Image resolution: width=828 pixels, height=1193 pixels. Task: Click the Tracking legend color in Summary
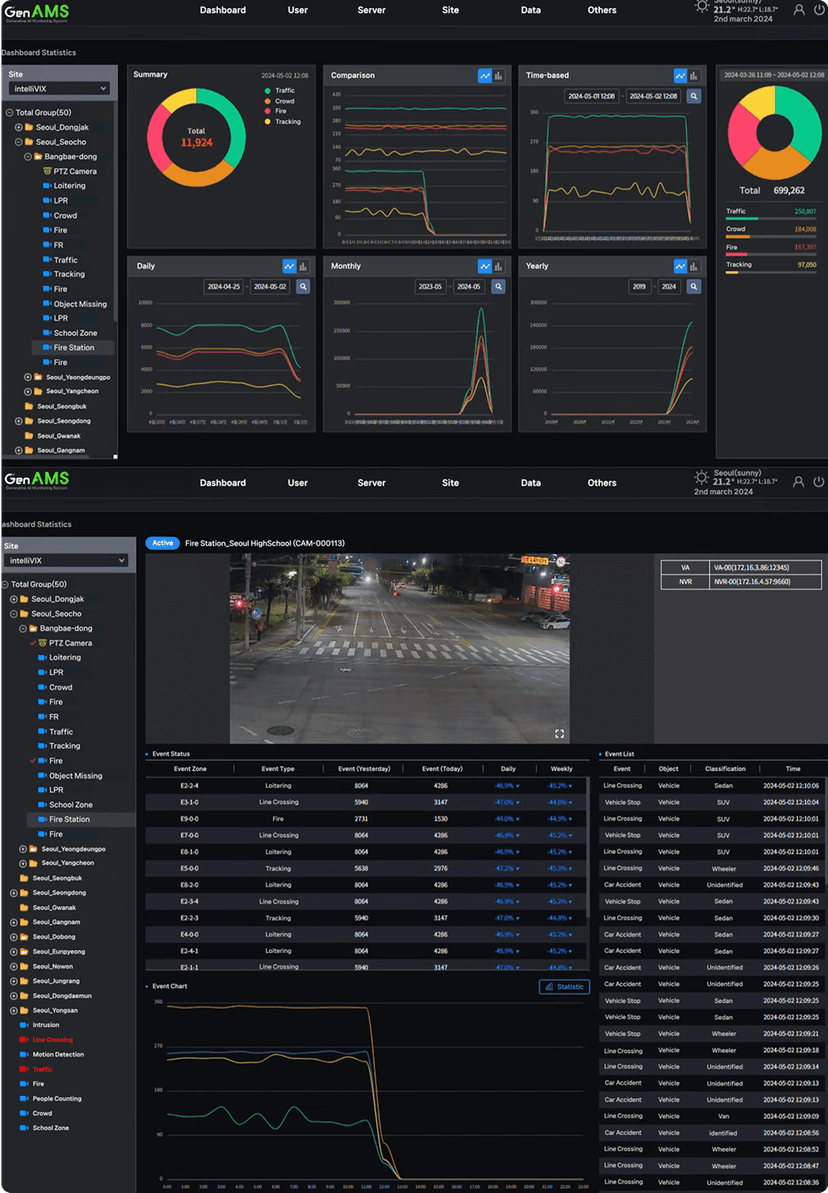pyautogui.click(x=267, y=122)
